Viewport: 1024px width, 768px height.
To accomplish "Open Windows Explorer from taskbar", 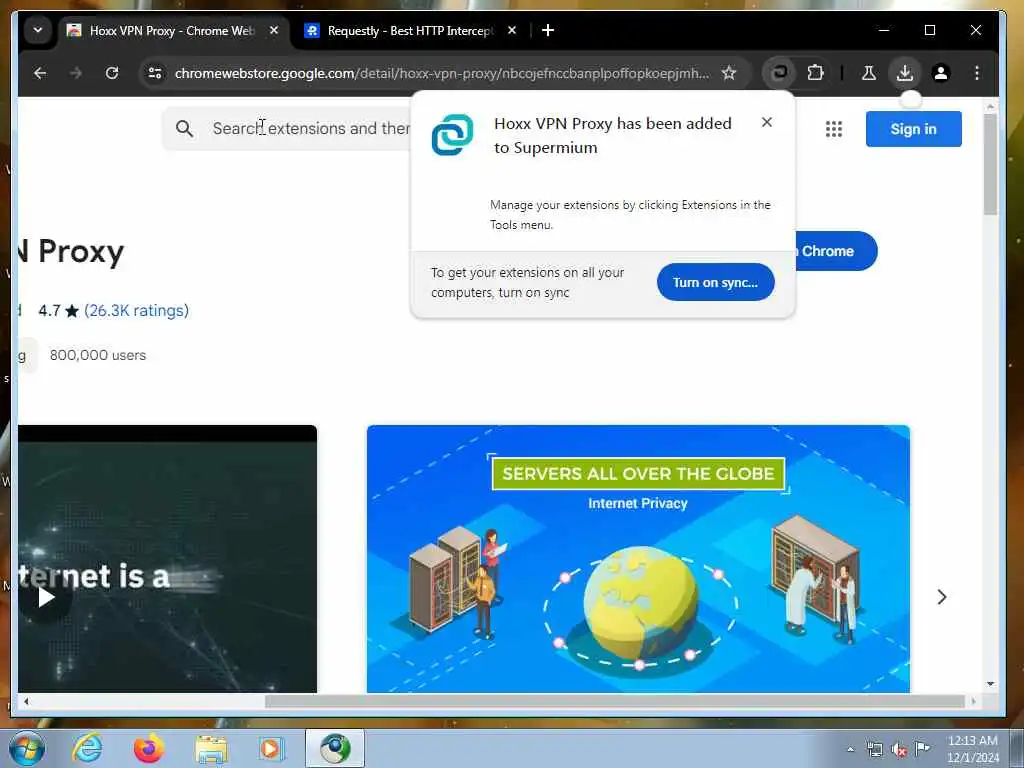I will tap(211, 748).
